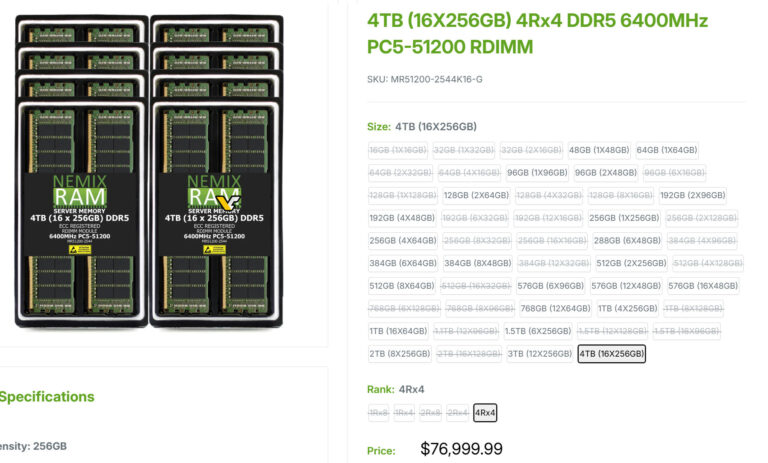The height and width of the screenshot is (463, 768).
Task: Pick the 192GB (4X48GB) kit option
Action: pos(402,217)
